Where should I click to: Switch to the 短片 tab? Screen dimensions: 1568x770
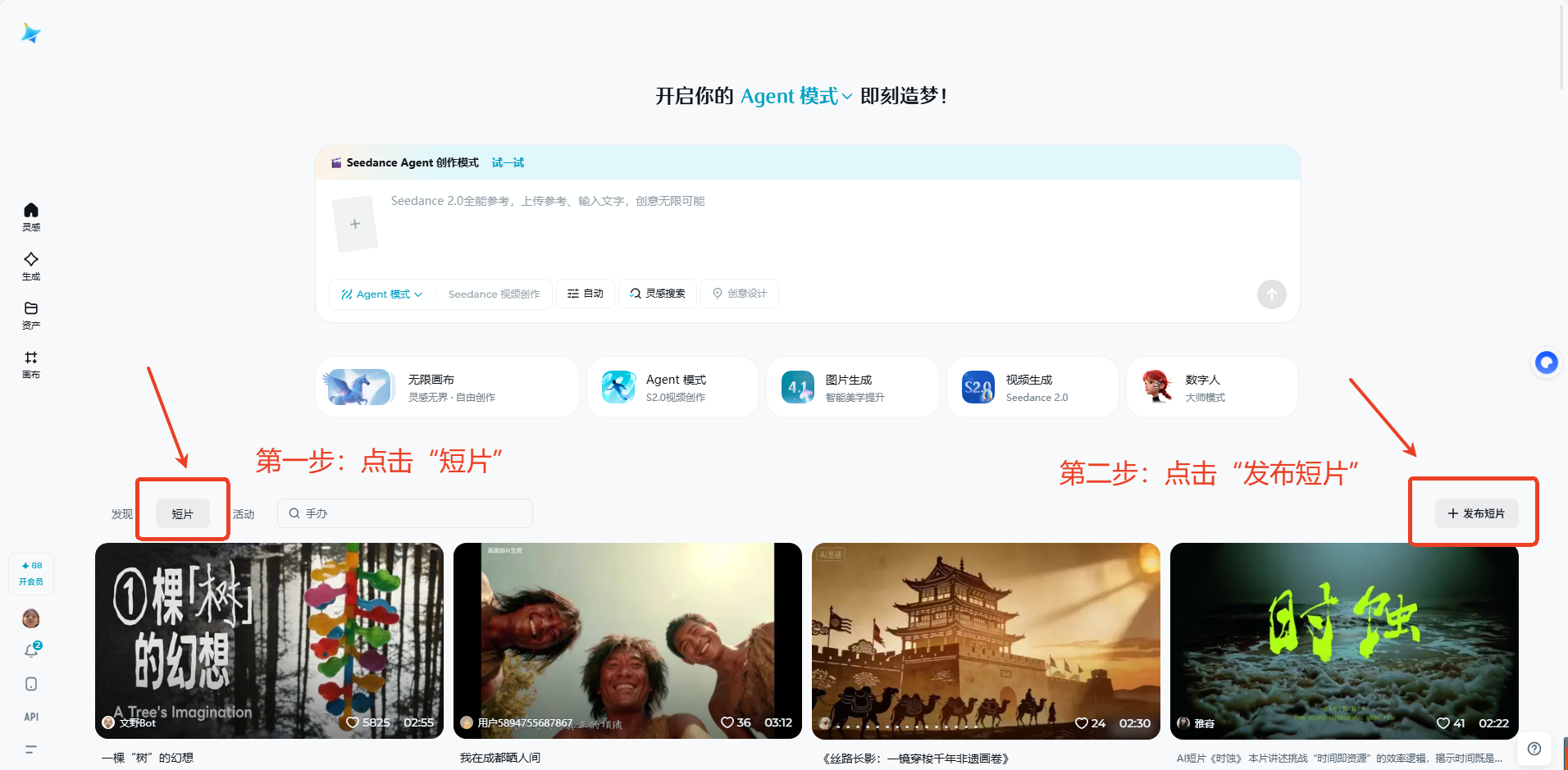point(182,513)
